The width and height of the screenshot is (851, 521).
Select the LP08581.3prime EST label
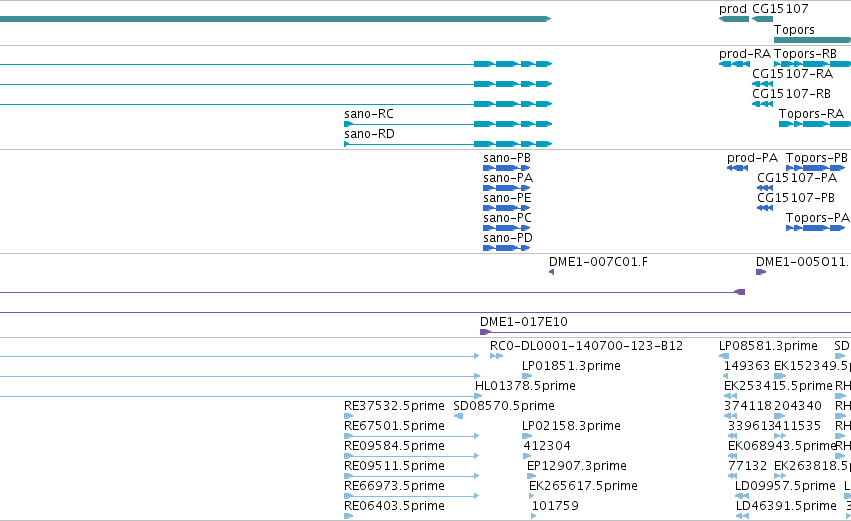(x=768, y=346)
